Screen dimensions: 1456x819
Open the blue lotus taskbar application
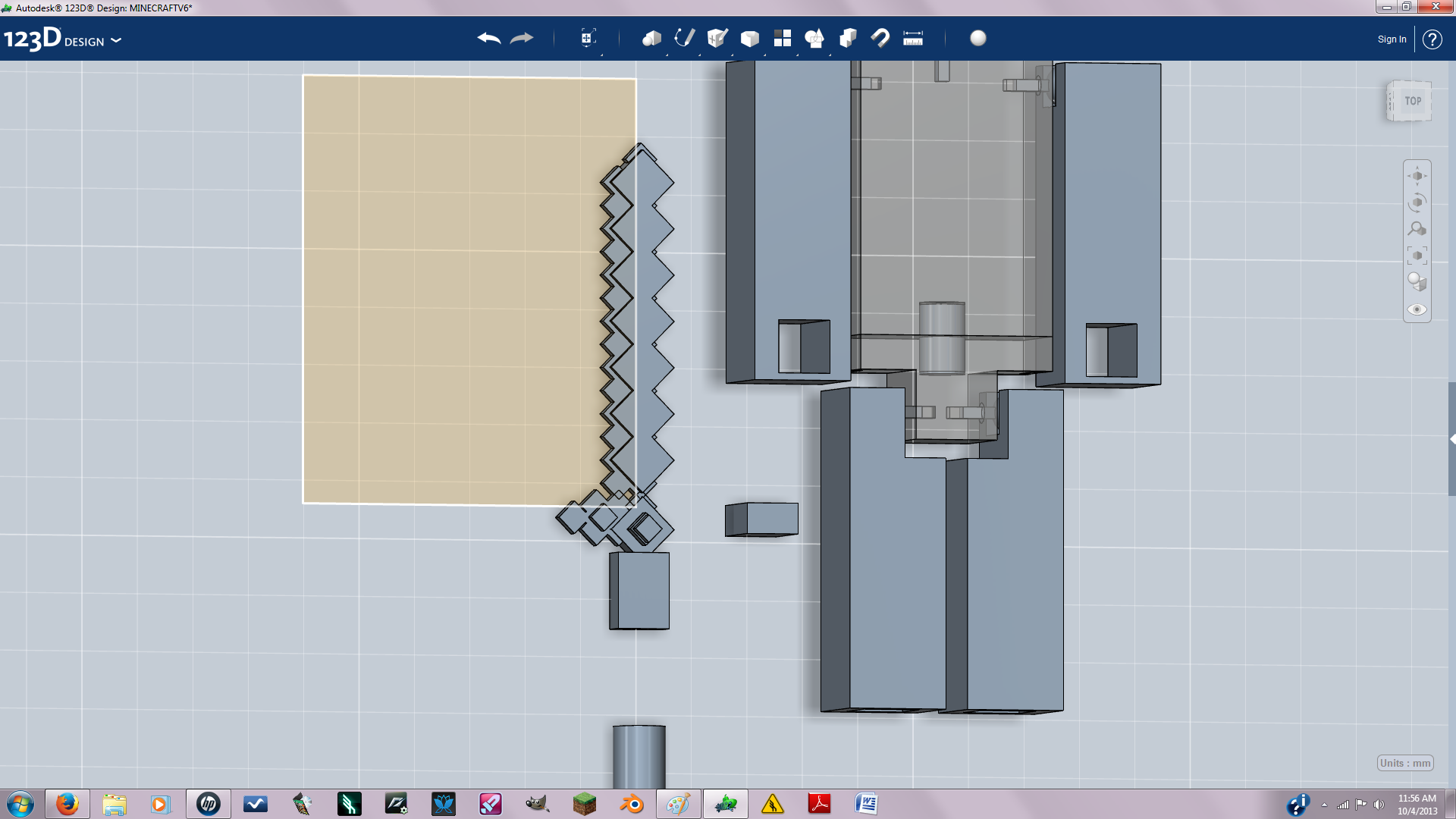[443, 804]
